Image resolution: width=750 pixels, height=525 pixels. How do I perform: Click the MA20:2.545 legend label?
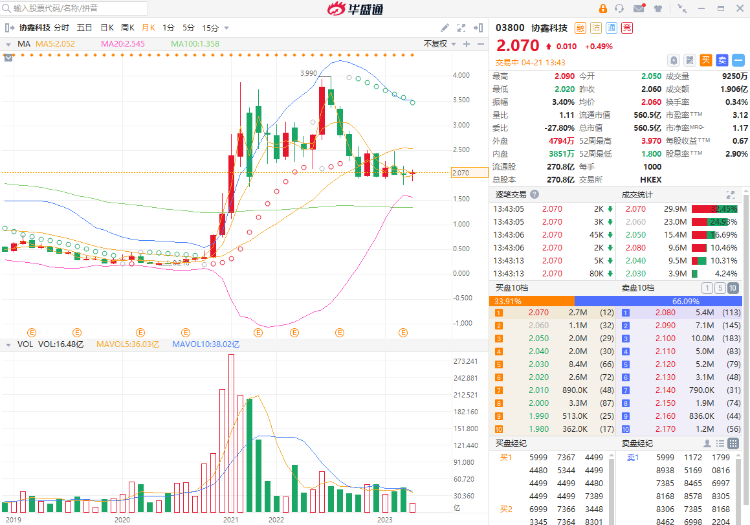tap(122, 44)
